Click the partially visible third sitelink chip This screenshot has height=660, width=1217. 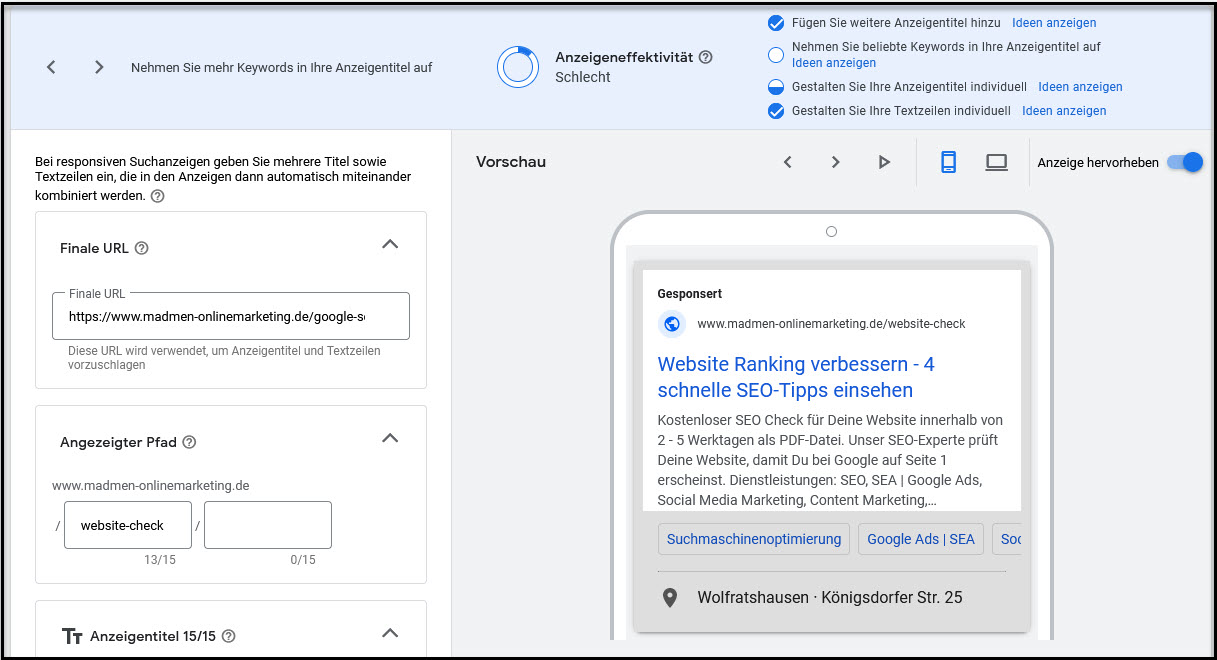(x=1007, y=539)
